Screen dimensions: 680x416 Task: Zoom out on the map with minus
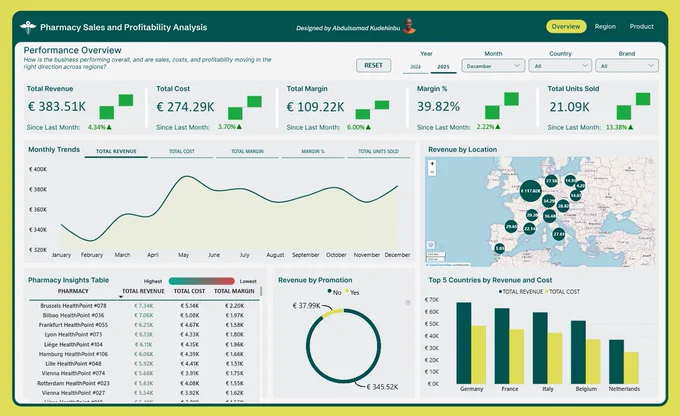coord(432,172)
